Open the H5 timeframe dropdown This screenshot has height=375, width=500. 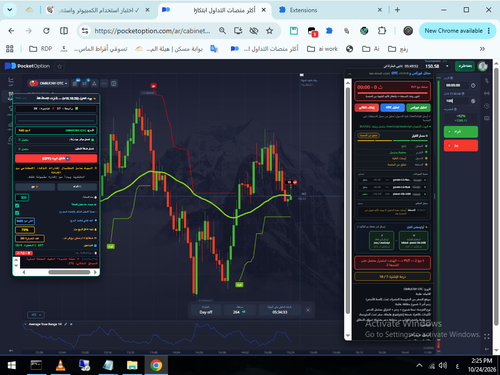[36, 315]
